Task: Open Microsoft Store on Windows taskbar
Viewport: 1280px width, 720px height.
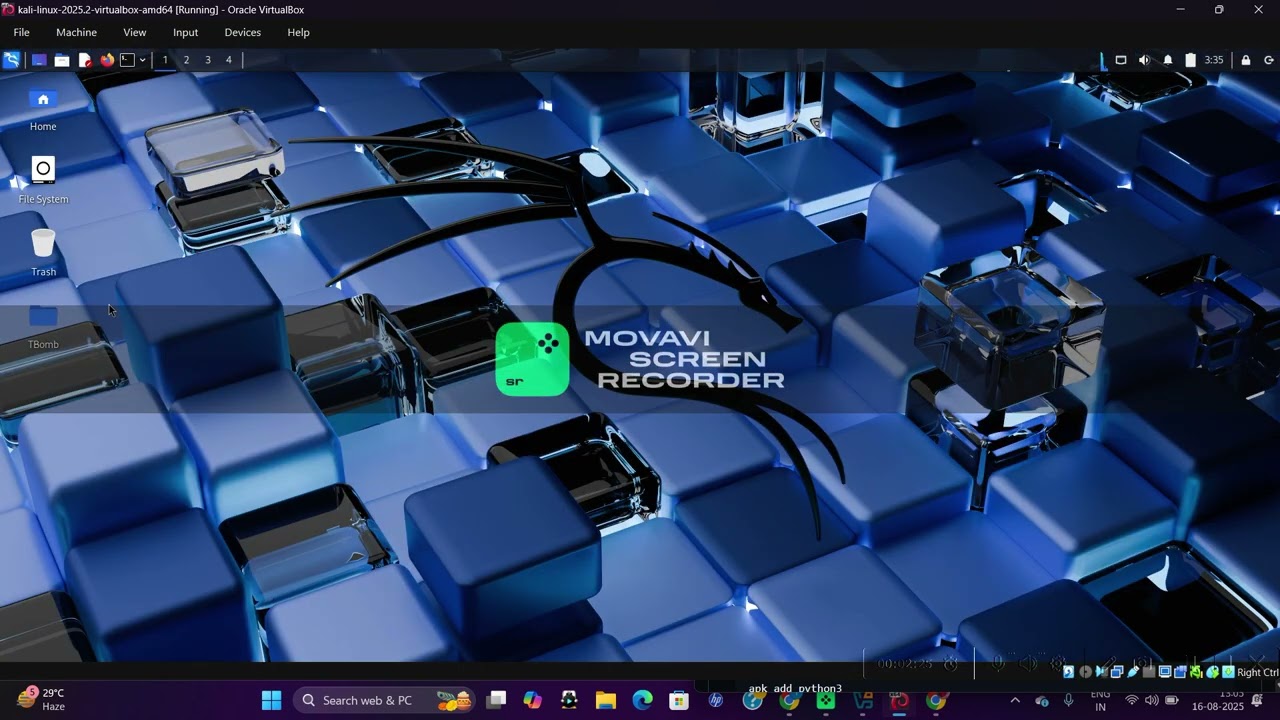Action: (679, 700)
